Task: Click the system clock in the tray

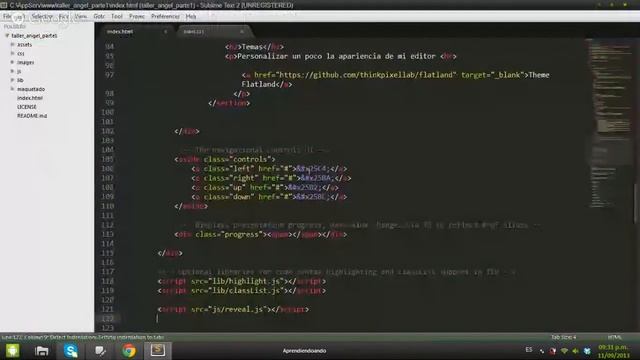Action: [613, 351]
